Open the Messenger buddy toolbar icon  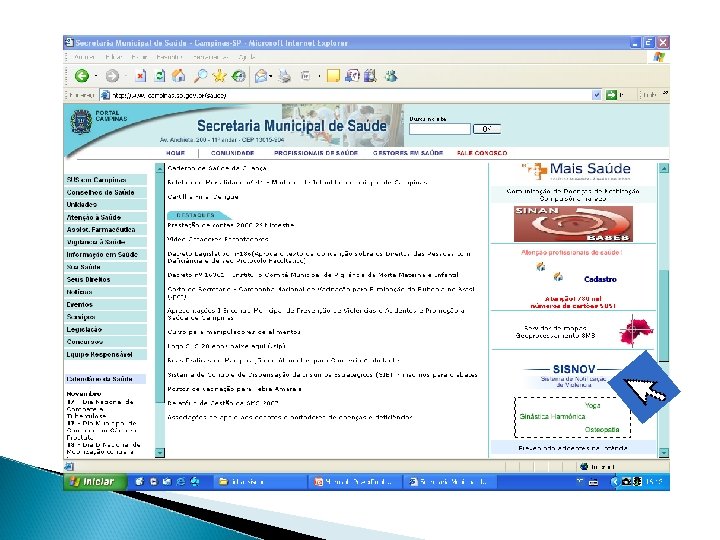pos(391,76)
